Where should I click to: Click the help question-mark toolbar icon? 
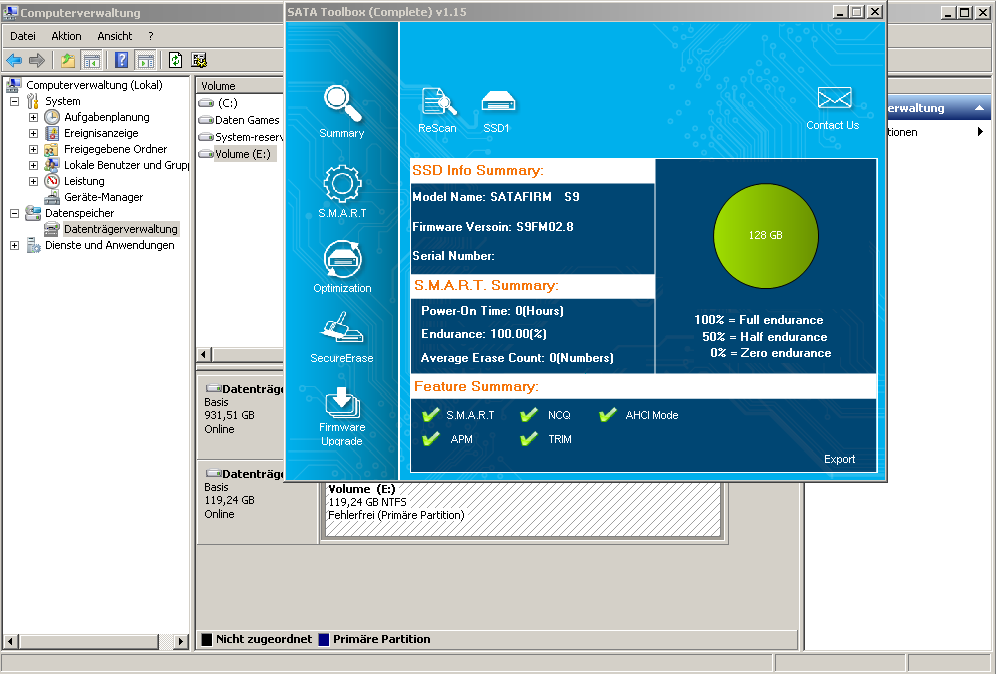pos(121,60)
